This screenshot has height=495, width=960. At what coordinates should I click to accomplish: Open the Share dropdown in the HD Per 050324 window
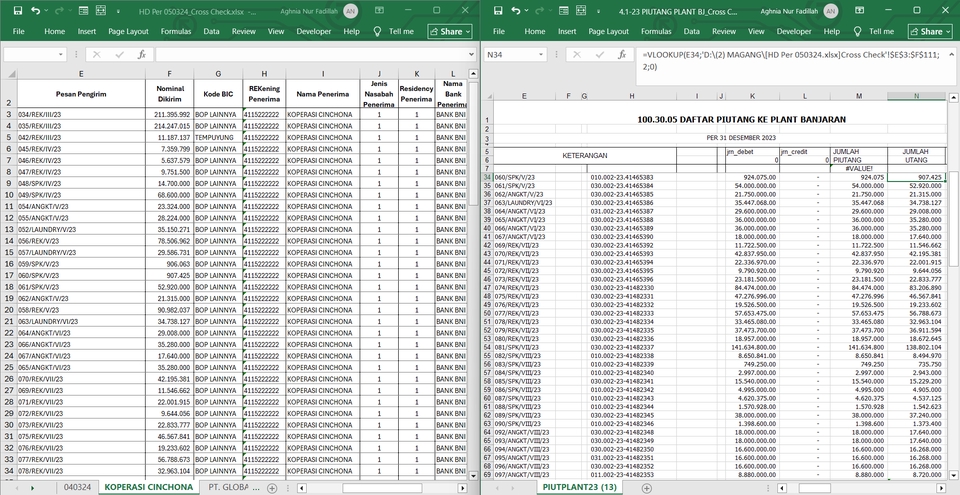(468, 31)
